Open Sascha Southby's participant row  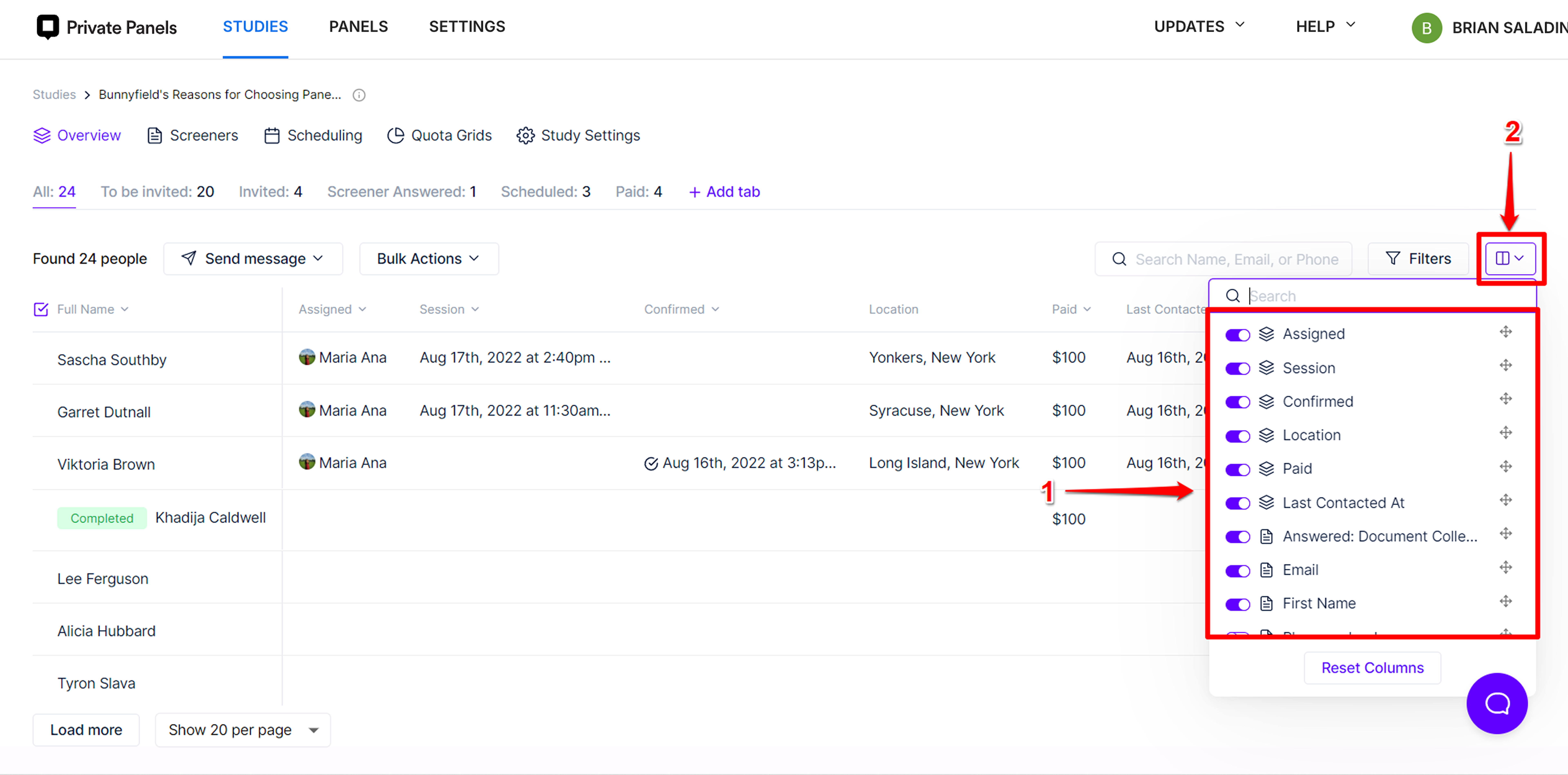(x=112, y=360)
